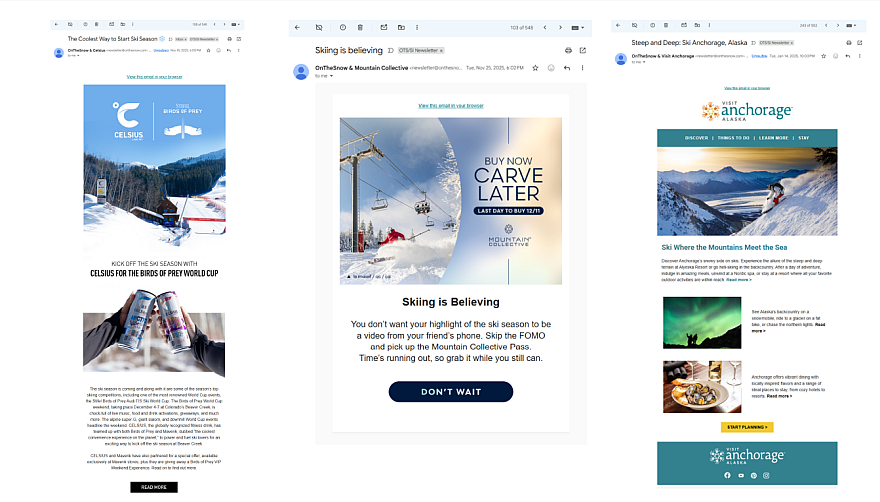Print the Skiing is Believing email
This screenshot has width=880, height=502.
(x=568, y=49)
